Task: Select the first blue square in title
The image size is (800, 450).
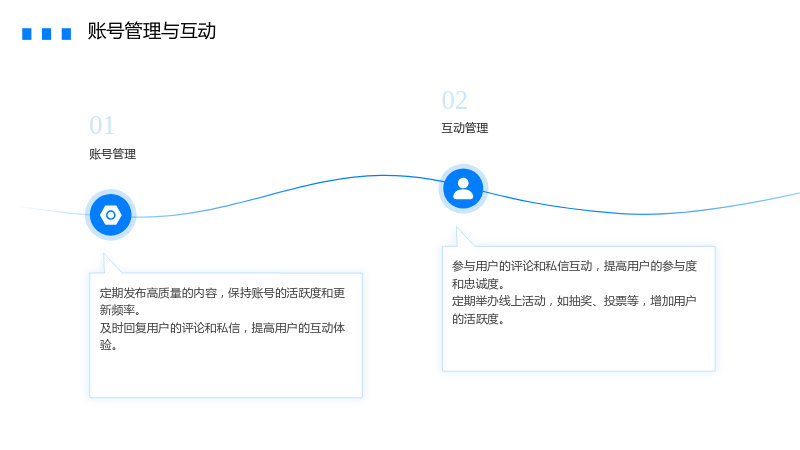Action: point(27,34)
